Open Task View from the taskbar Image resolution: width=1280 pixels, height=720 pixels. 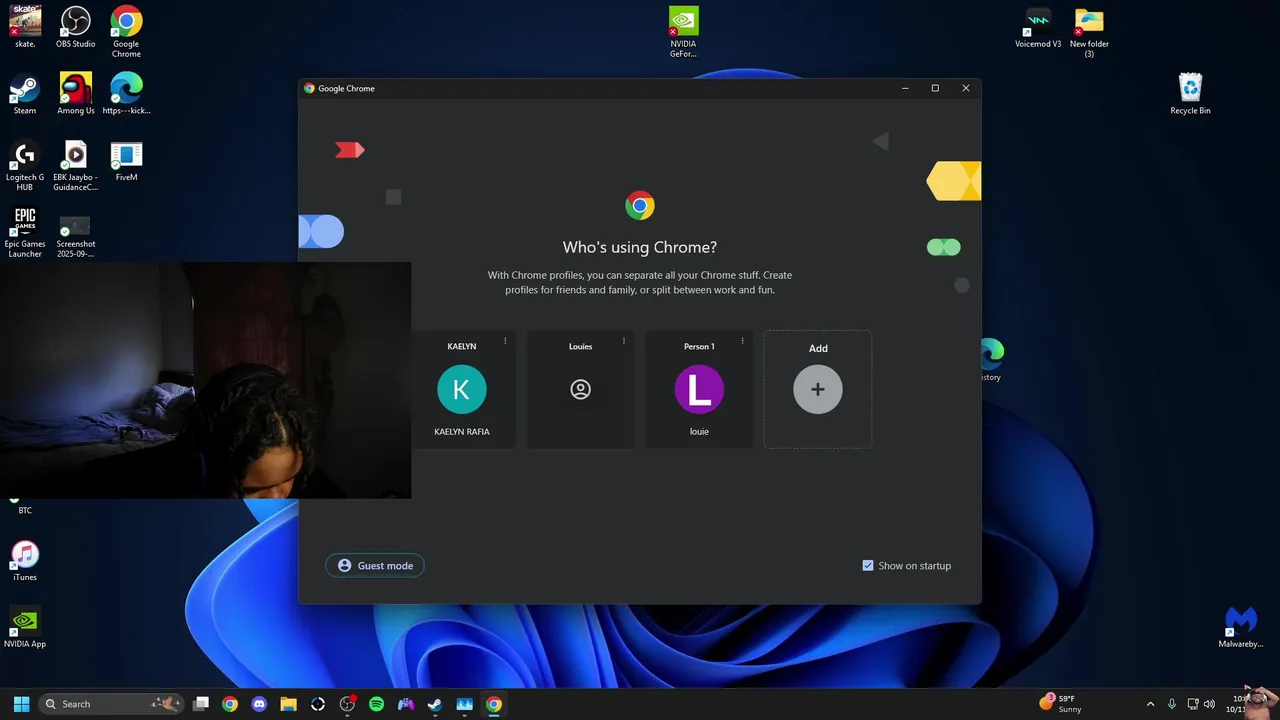(x=201, y=704)
